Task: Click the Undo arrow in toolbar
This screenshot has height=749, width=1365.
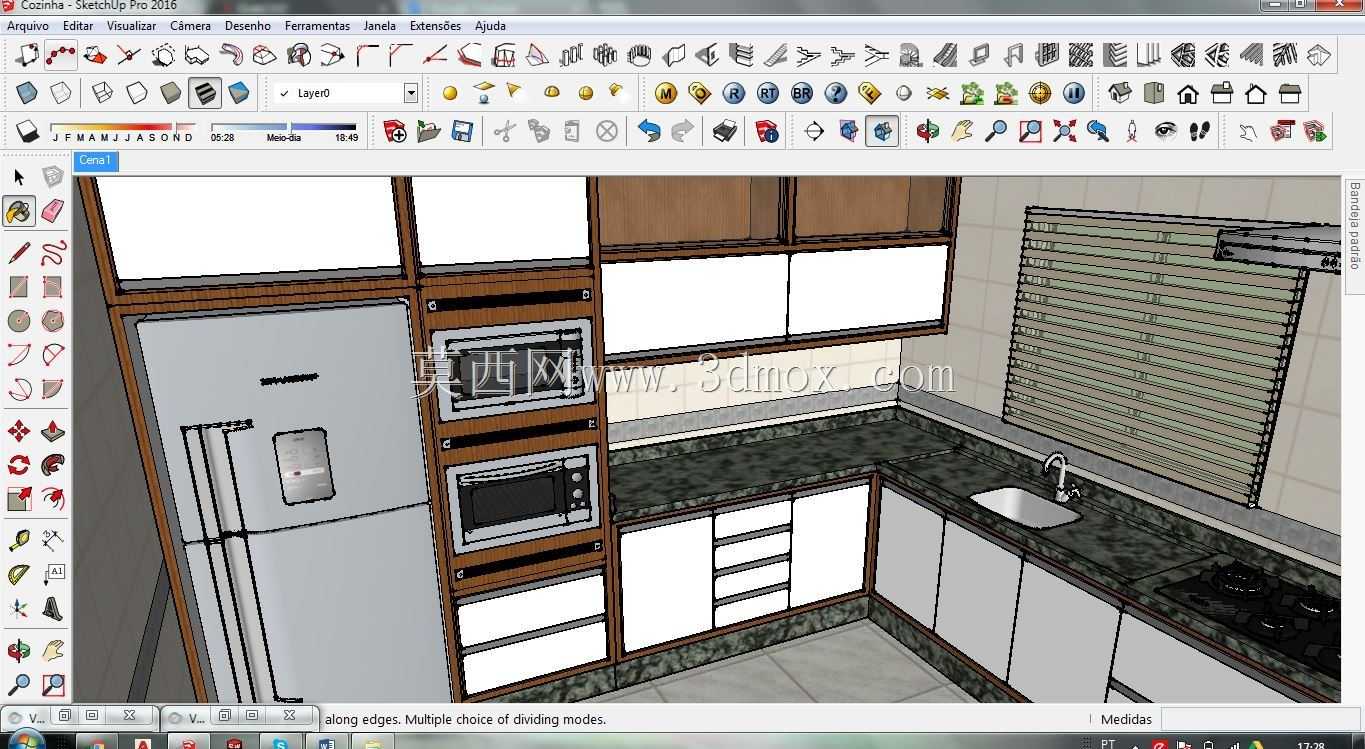Action: coord(649,131)
